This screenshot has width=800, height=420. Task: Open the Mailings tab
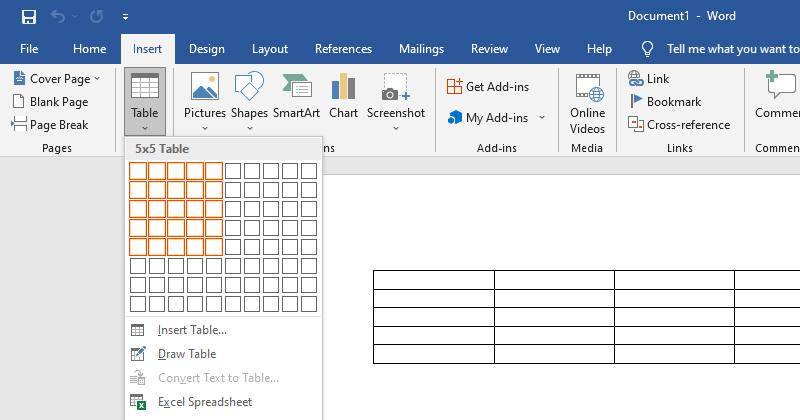click(421, 49)
